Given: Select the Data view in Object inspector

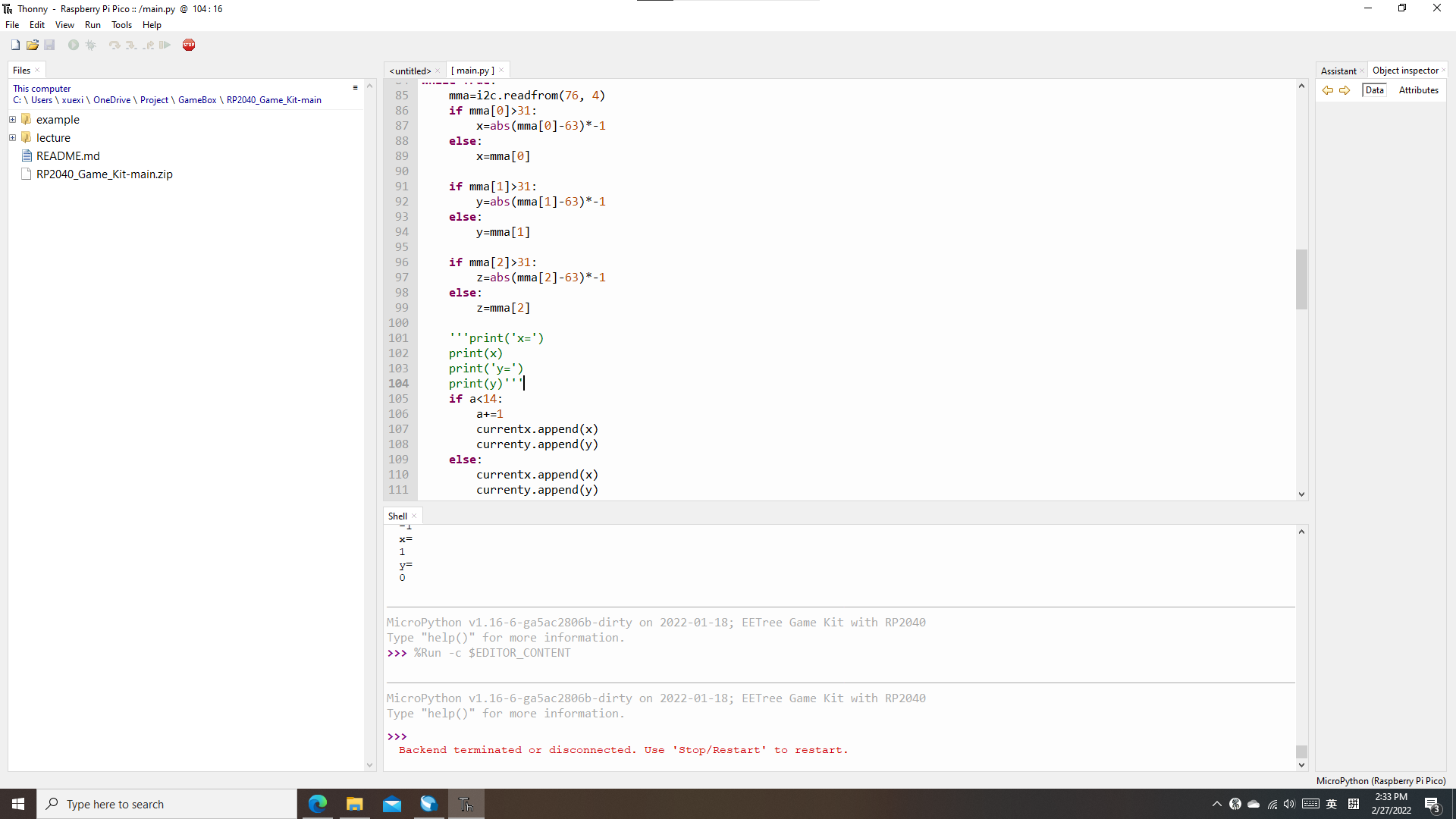Looking at the screenshot, I should [1374, 90].
